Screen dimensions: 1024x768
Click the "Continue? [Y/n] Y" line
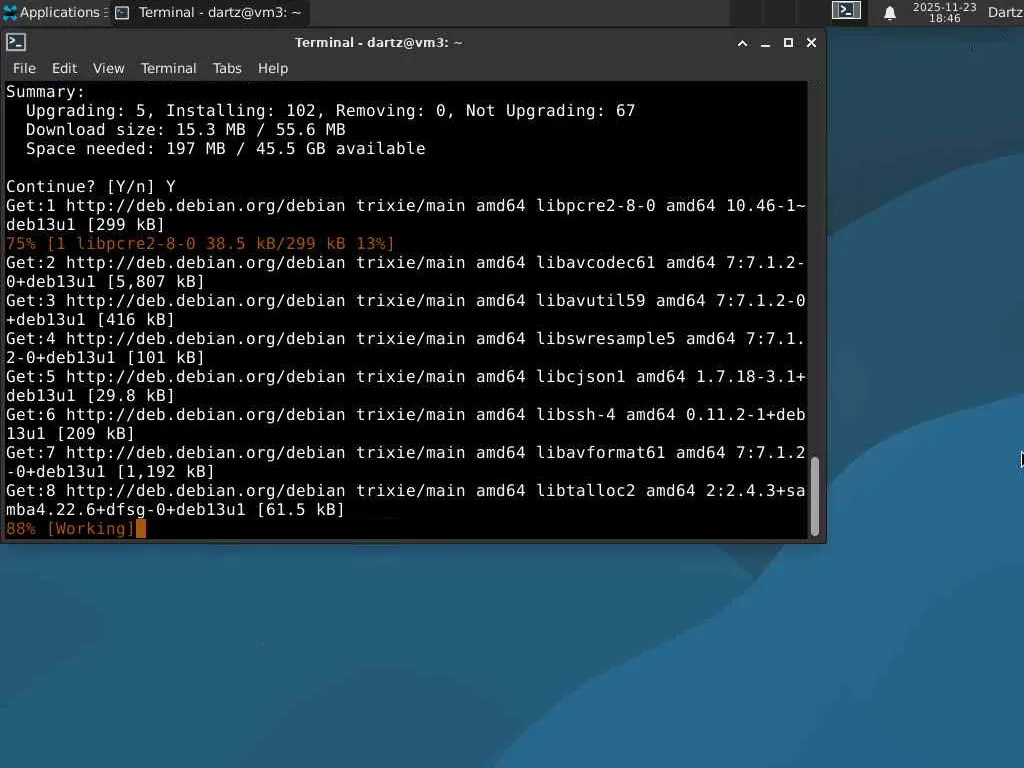click(x=91, y=187)
